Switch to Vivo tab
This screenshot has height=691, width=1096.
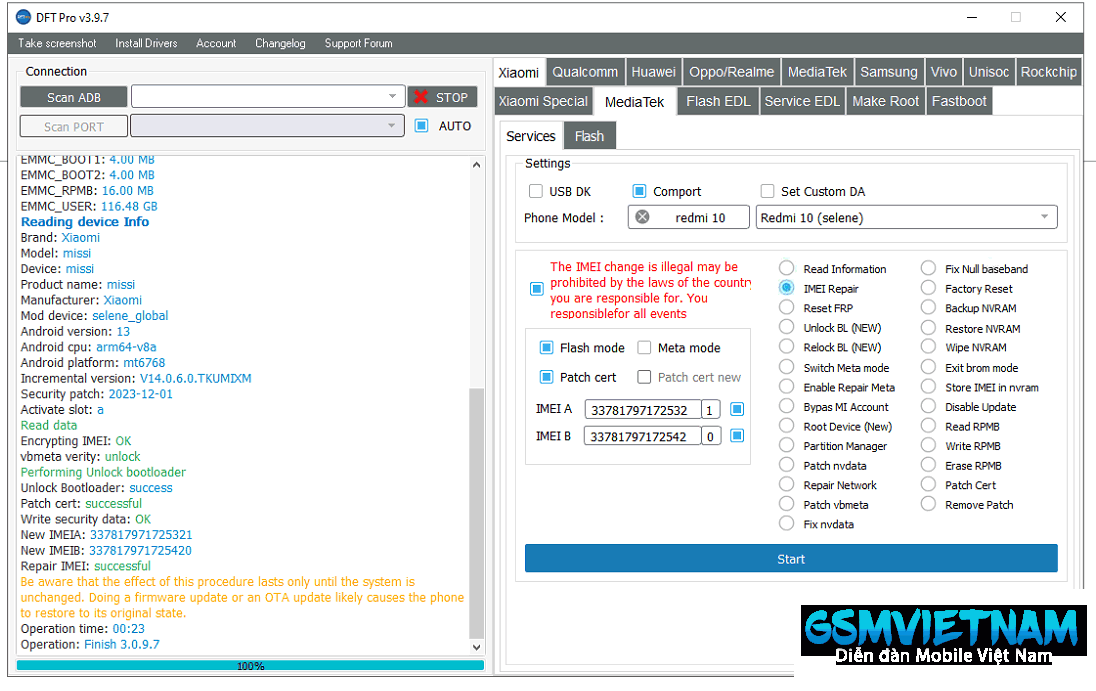click(944, 72)
